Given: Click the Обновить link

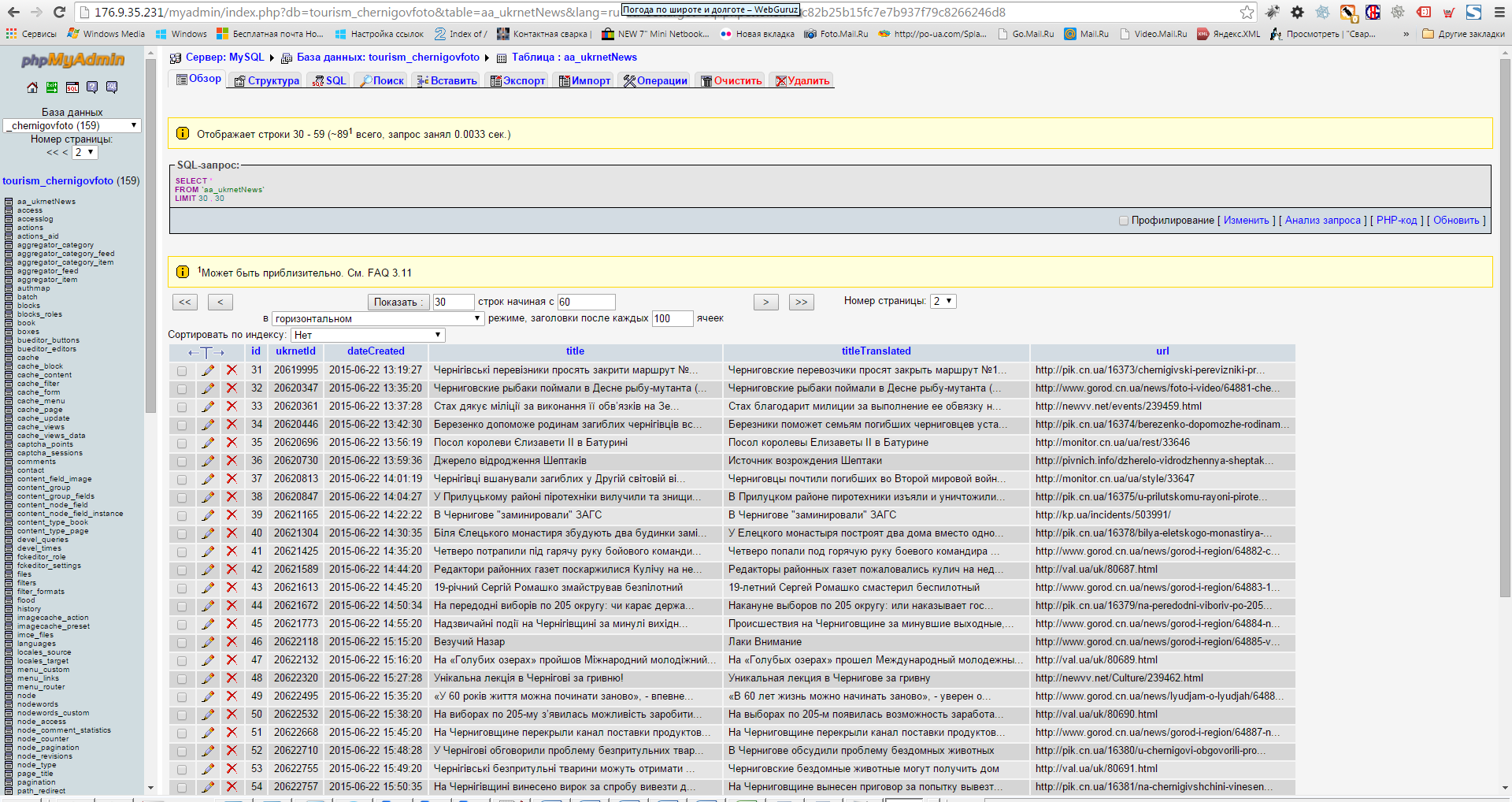Looking at the screenshot, I should (x=1456, y=221).
